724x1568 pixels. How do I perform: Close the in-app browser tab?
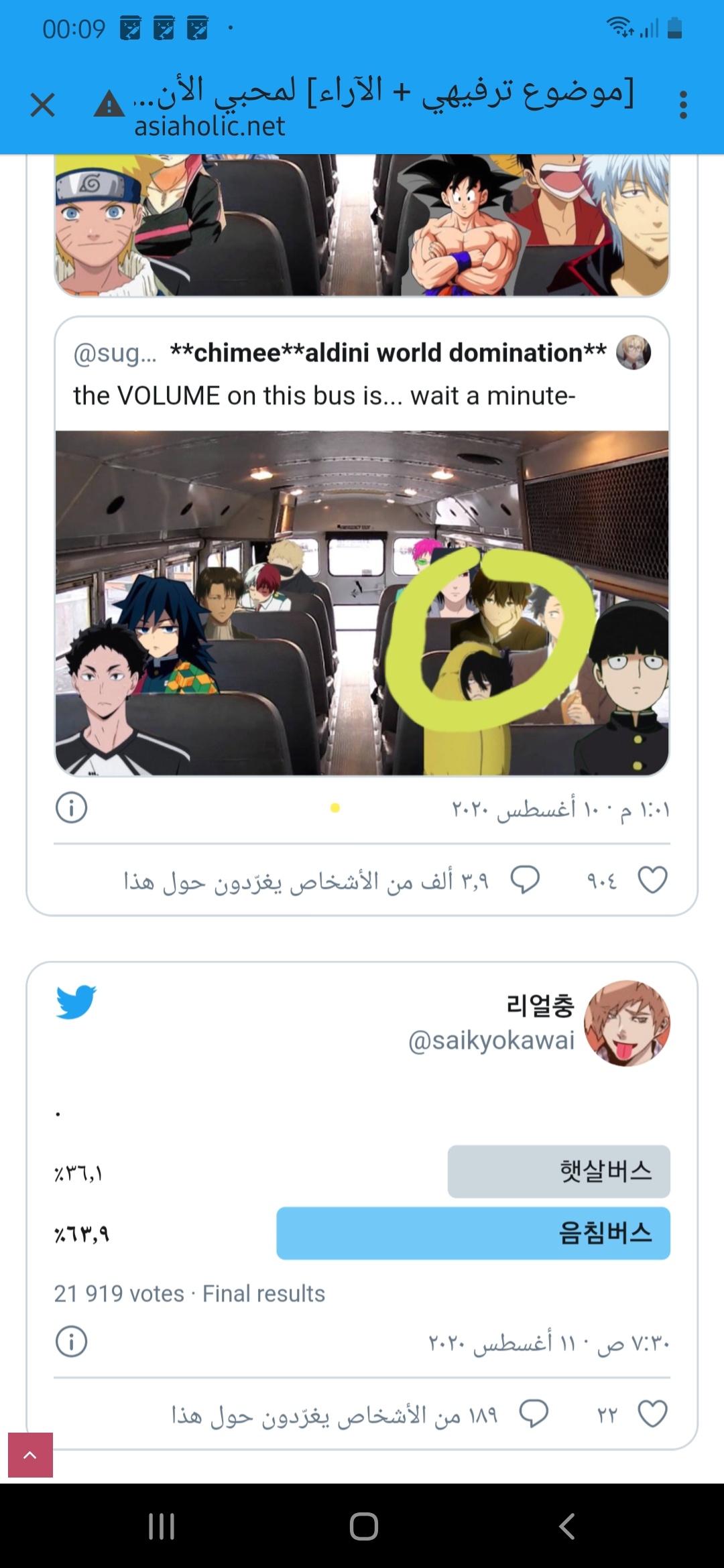42,105
